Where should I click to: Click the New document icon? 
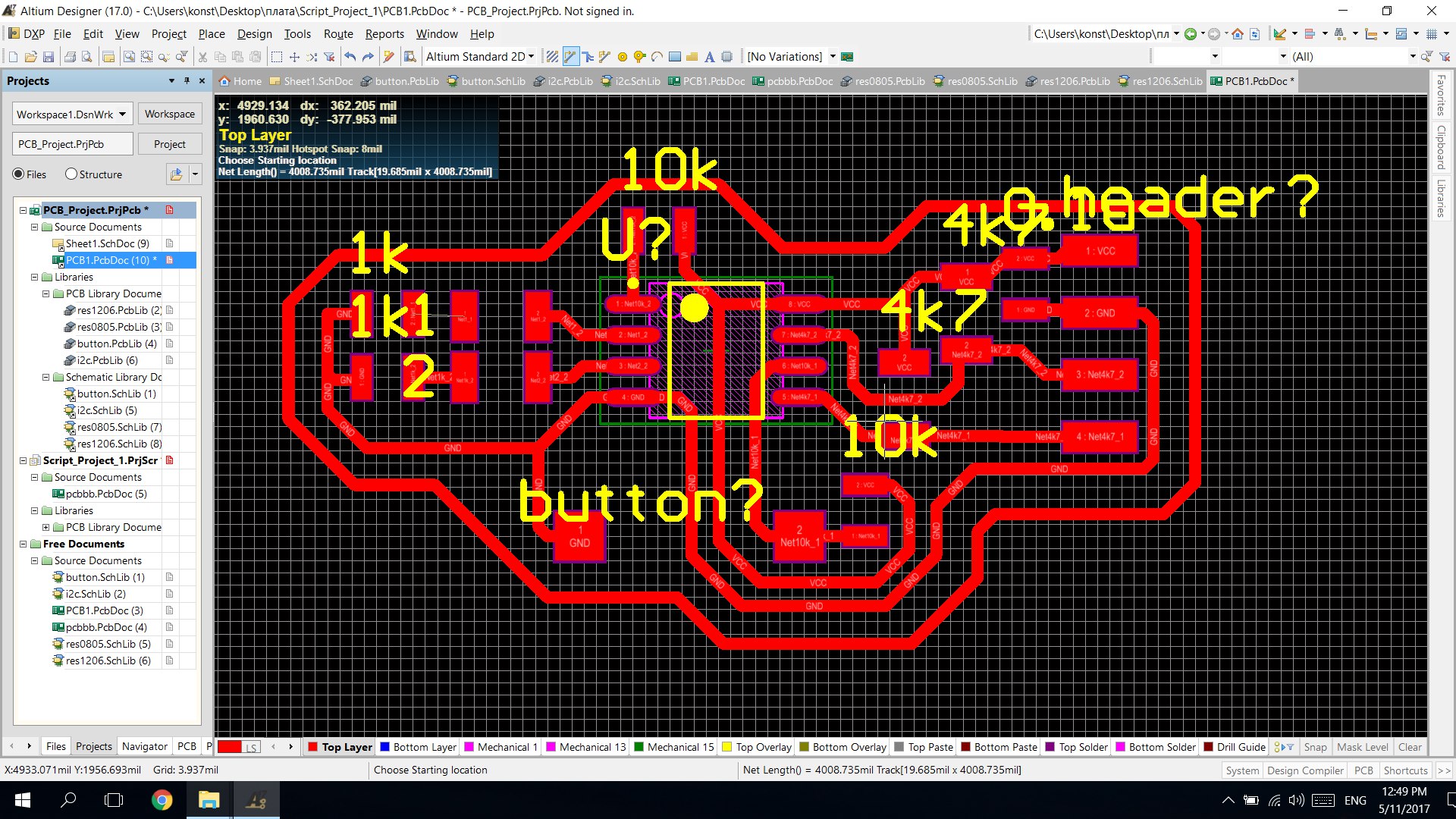[x=13, y=57]
